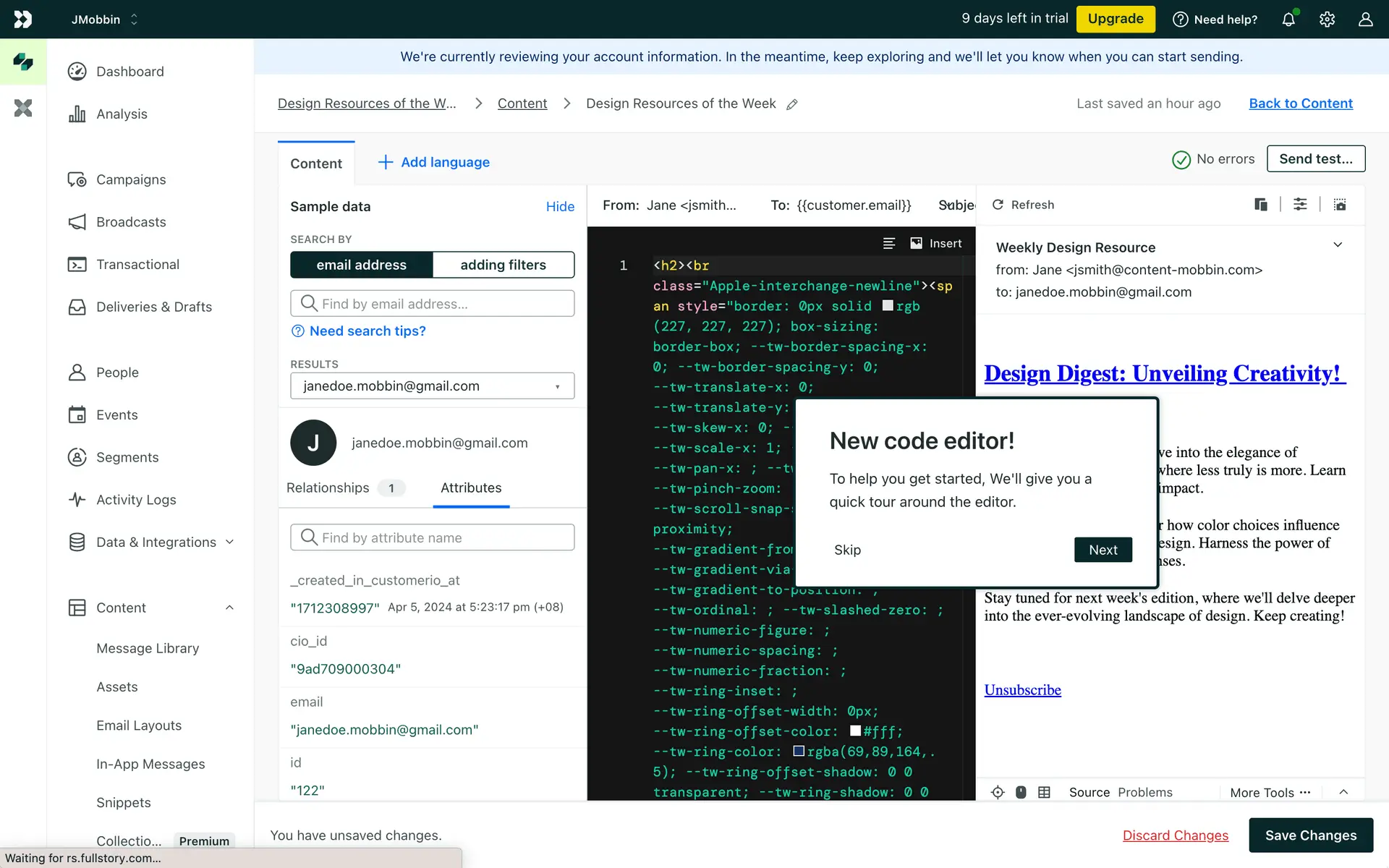Click the pencil icon to rename message
This screenshot has width=1389, height=868.
(x=792, y=104)
